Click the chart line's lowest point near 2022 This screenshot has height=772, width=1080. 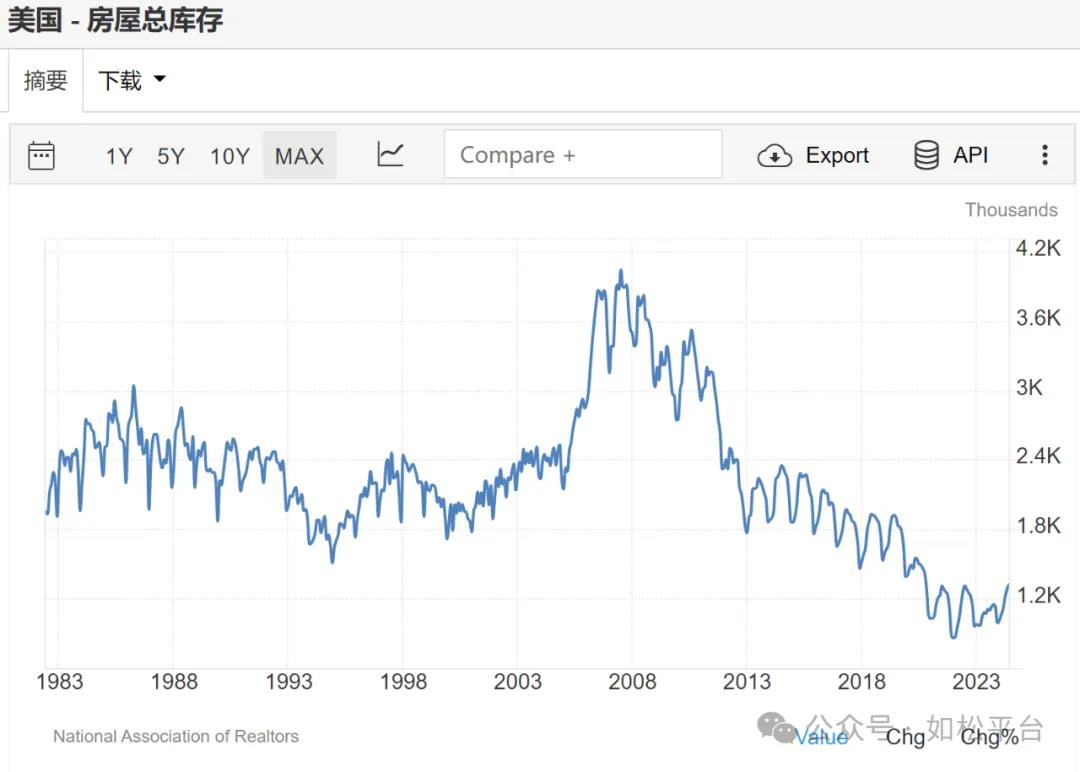coord(953,636)
